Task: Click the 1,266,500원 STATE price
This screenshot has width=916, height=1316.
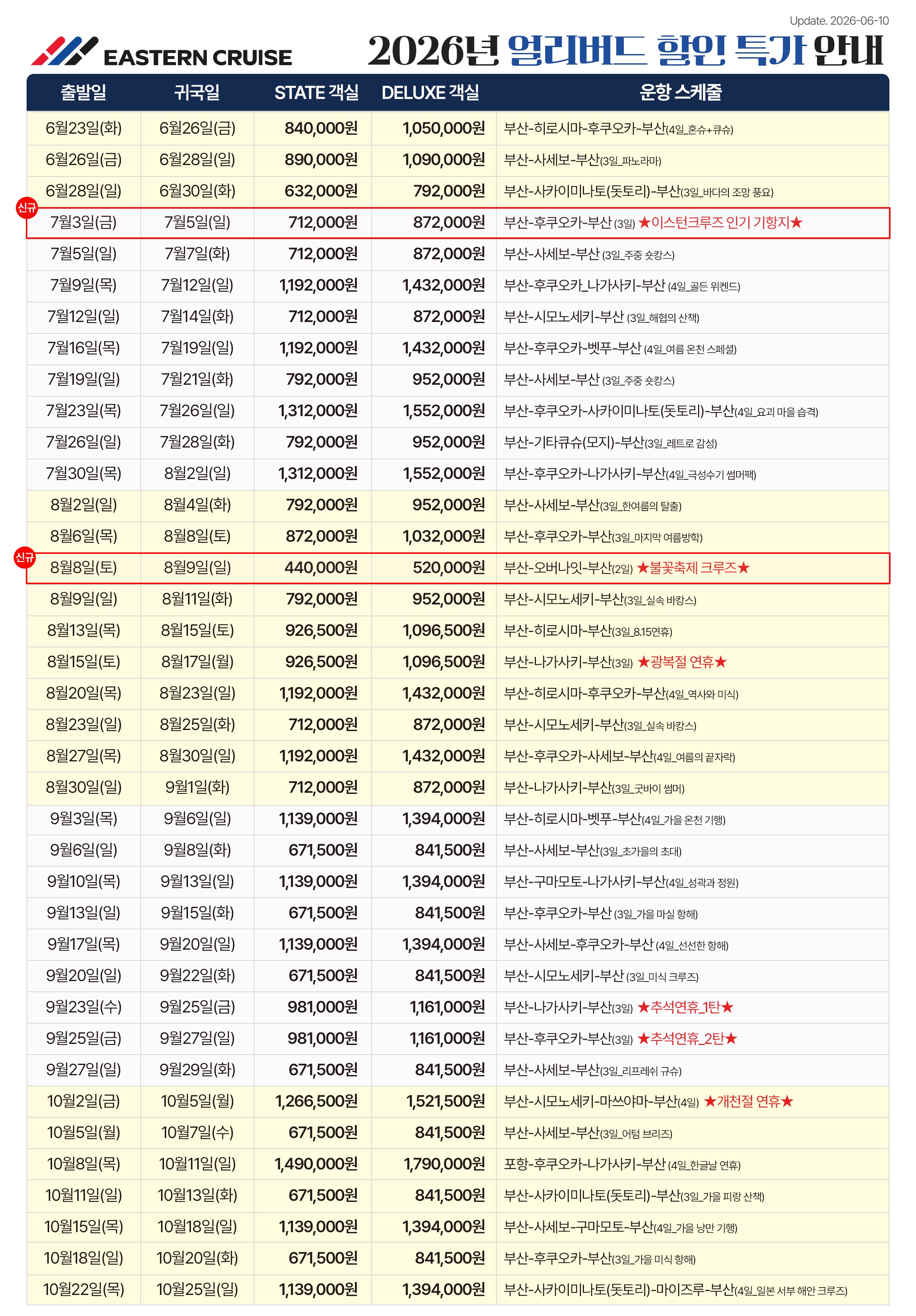Action: [317, 1101]
